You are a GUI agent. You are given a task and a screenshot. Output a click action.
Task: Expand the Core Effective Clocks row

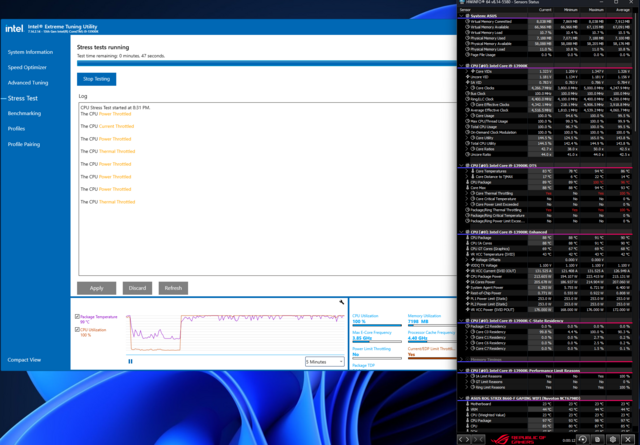(468, 105)
